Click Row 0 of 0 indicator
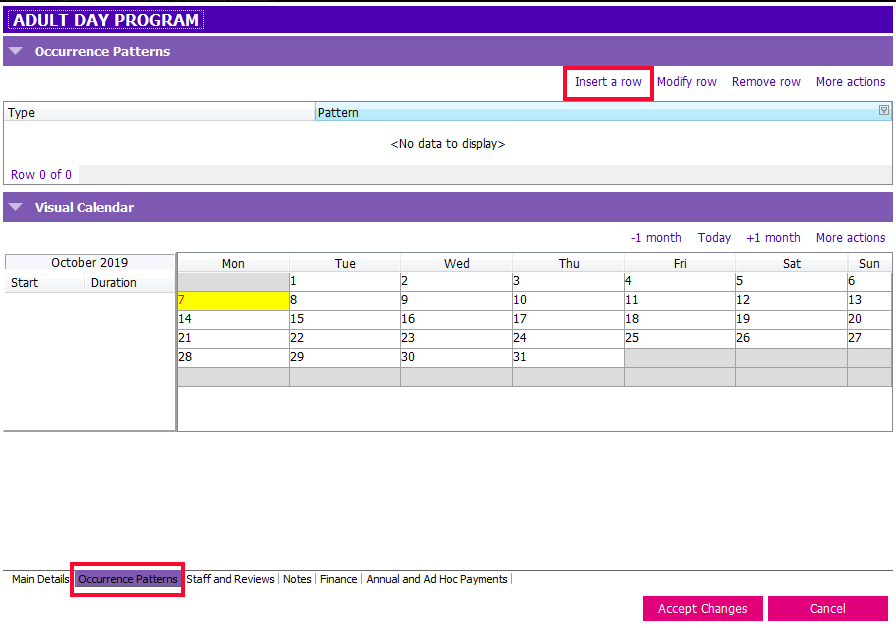The image size is (896, 628). pos(41,175)
